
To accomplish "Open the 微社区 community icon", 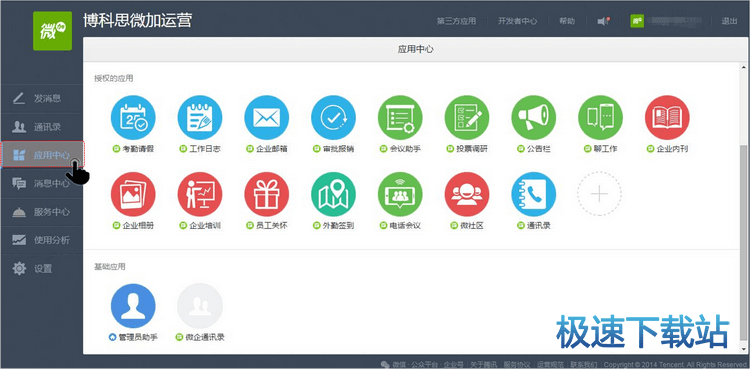I will 467,194.
